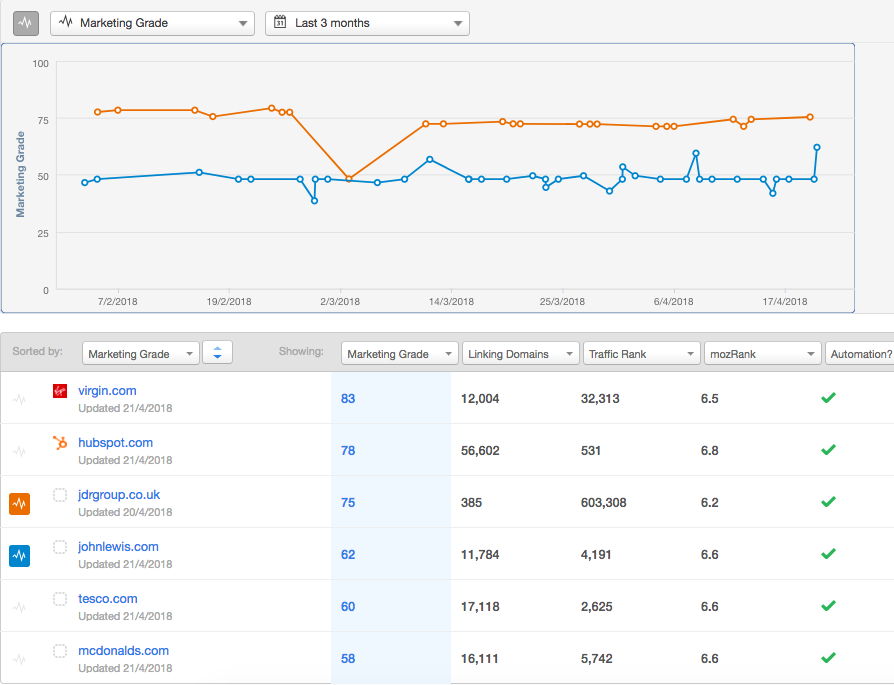This screenshot has height=685, width=894.
Task: Toggle chart line for virgin.com
Action: 19,399
